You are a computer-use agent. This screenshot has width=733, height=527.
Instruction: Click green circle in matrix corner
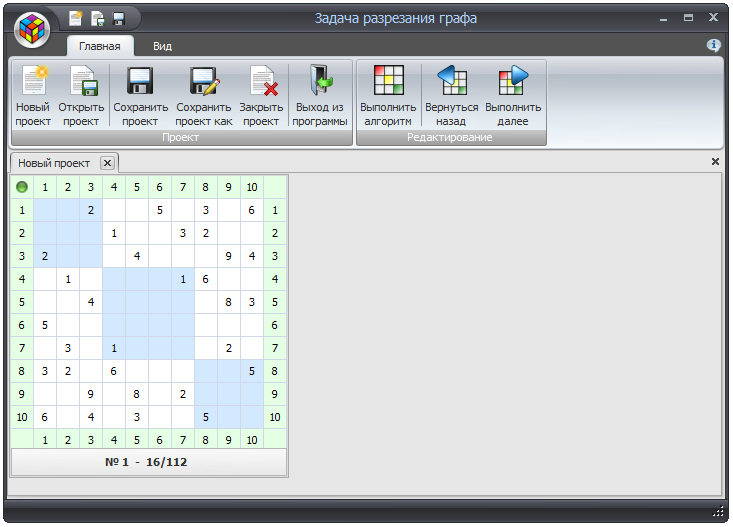[22, 187]
